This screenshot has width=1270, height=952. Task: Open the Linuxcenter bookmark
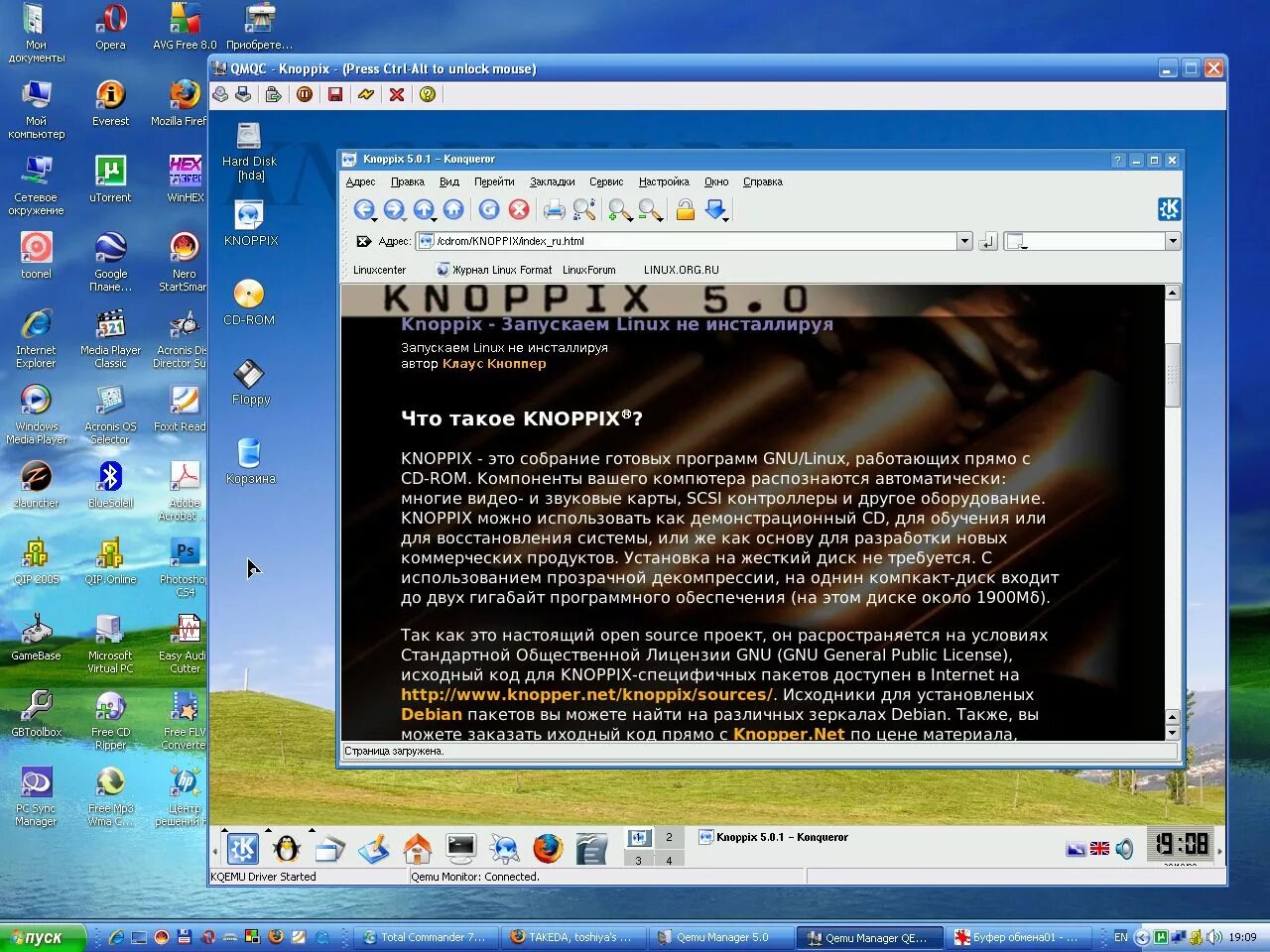coord(379,270)
